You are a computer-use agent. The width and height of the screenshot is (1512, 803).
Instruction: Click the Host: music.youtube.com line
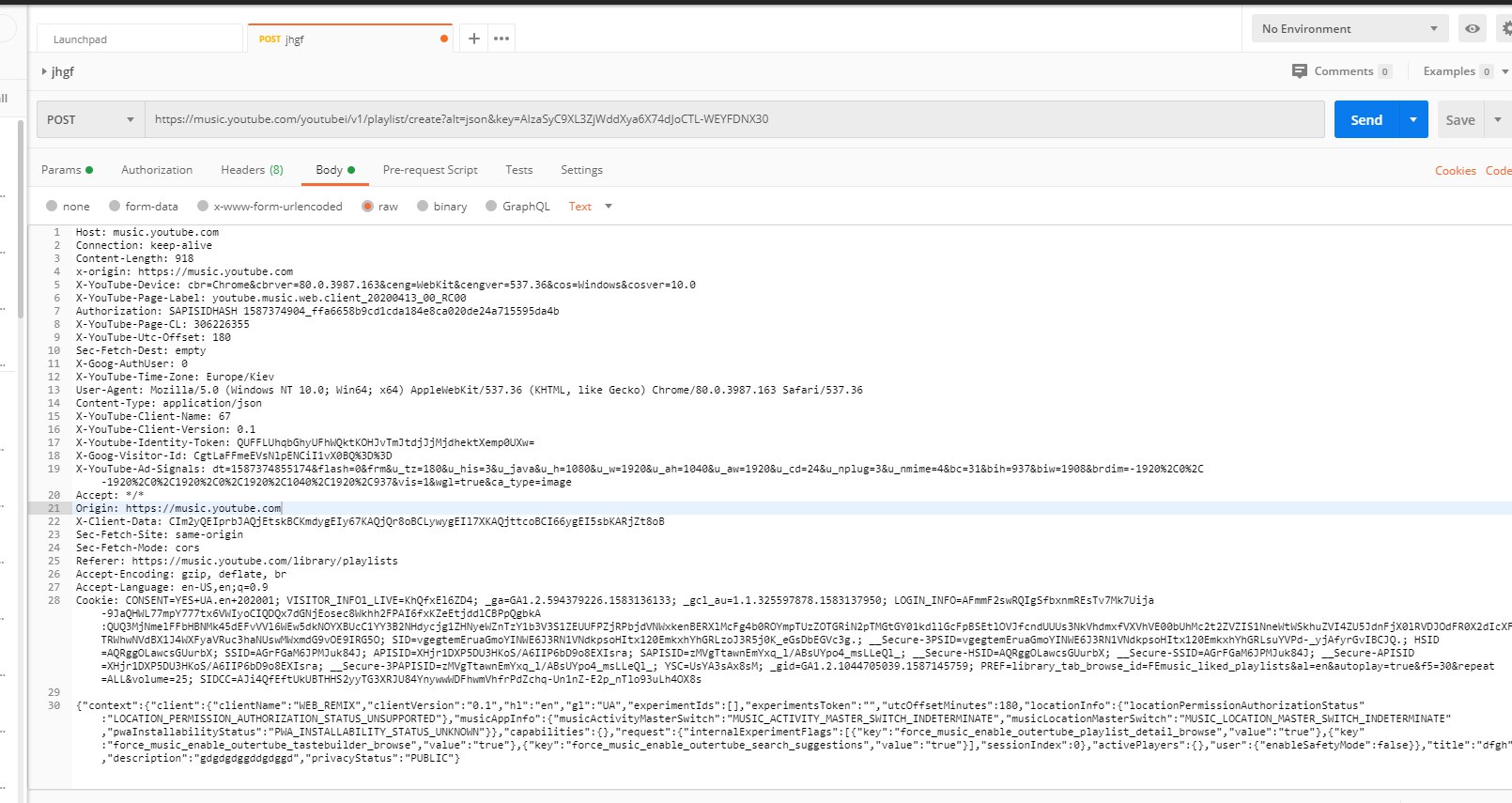pyautogui.click(x=147, y=232)
